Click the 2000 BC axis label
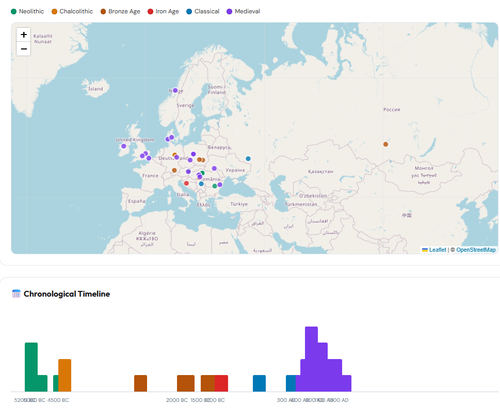Image resolution: width=500 pixels, height=408 pixels. coord(177,400)
